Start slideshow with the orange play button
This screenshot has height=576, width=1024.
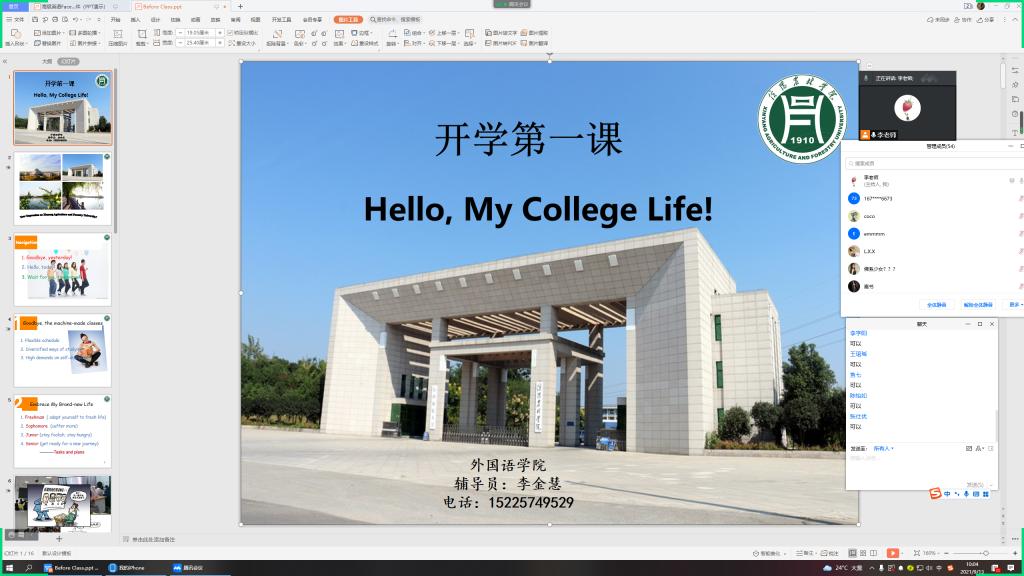(x=892, y=553)
